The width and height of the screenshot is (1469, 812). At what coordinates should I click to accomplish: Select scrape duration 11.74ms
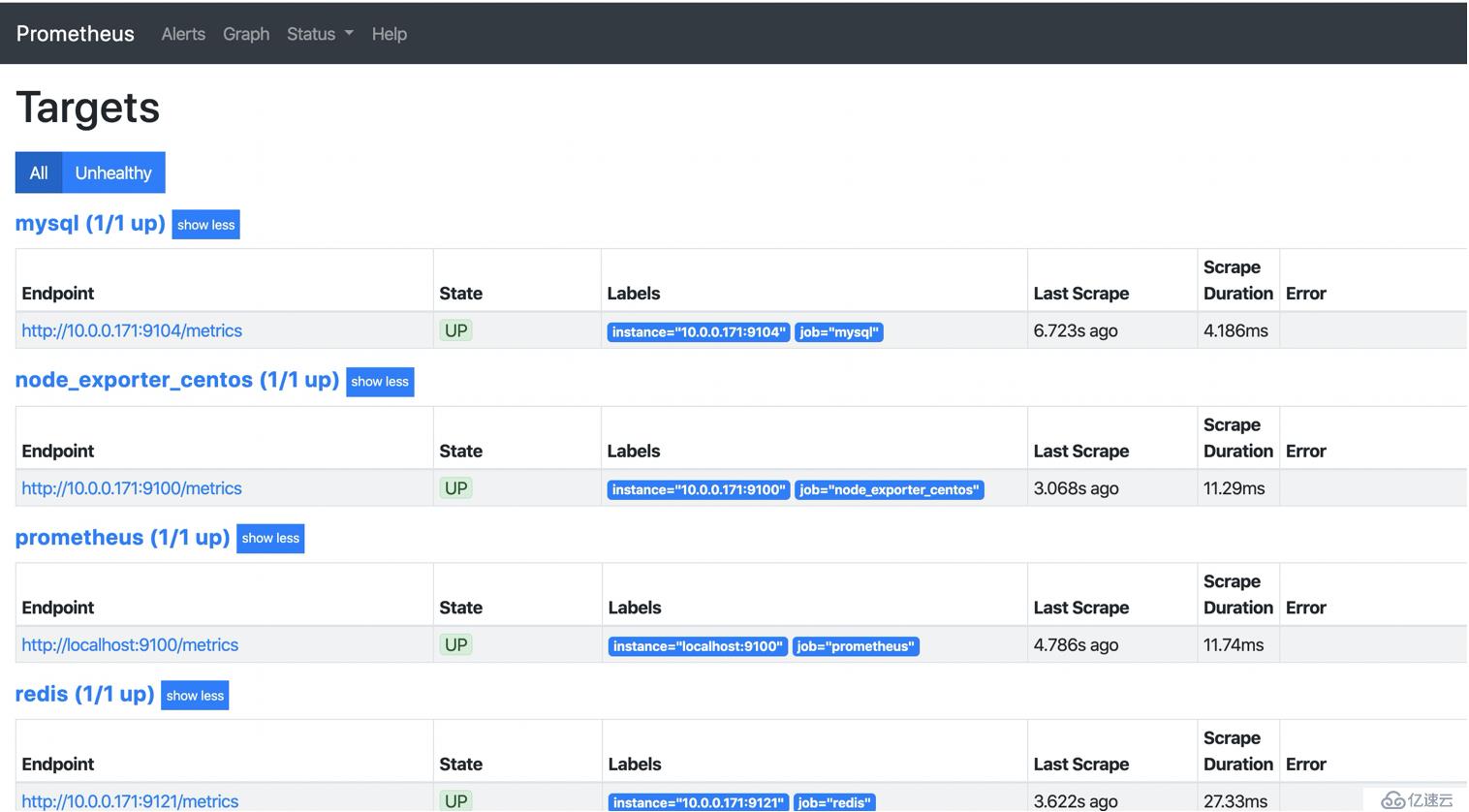pyautogui.click(x=1234, y=645)
